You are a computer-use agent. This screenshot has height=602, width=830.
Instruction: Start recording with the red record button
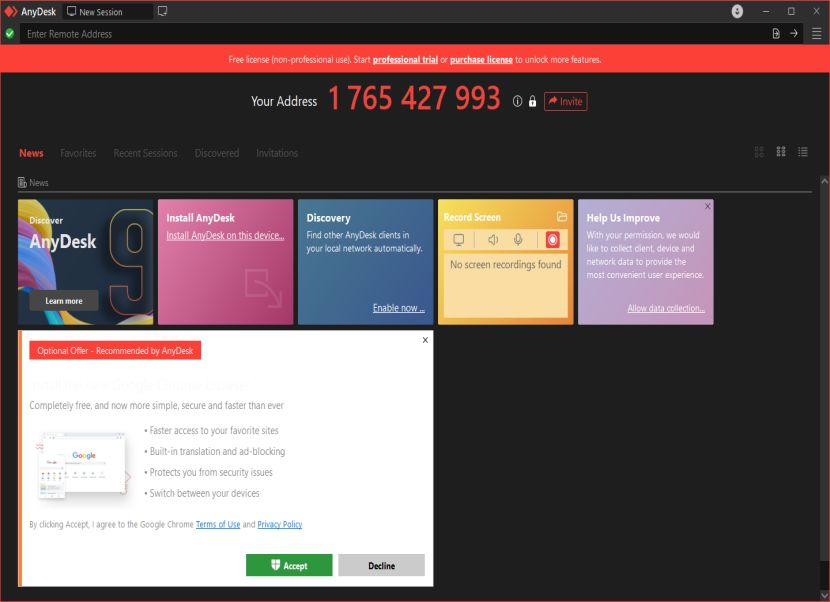pos(553,240)
